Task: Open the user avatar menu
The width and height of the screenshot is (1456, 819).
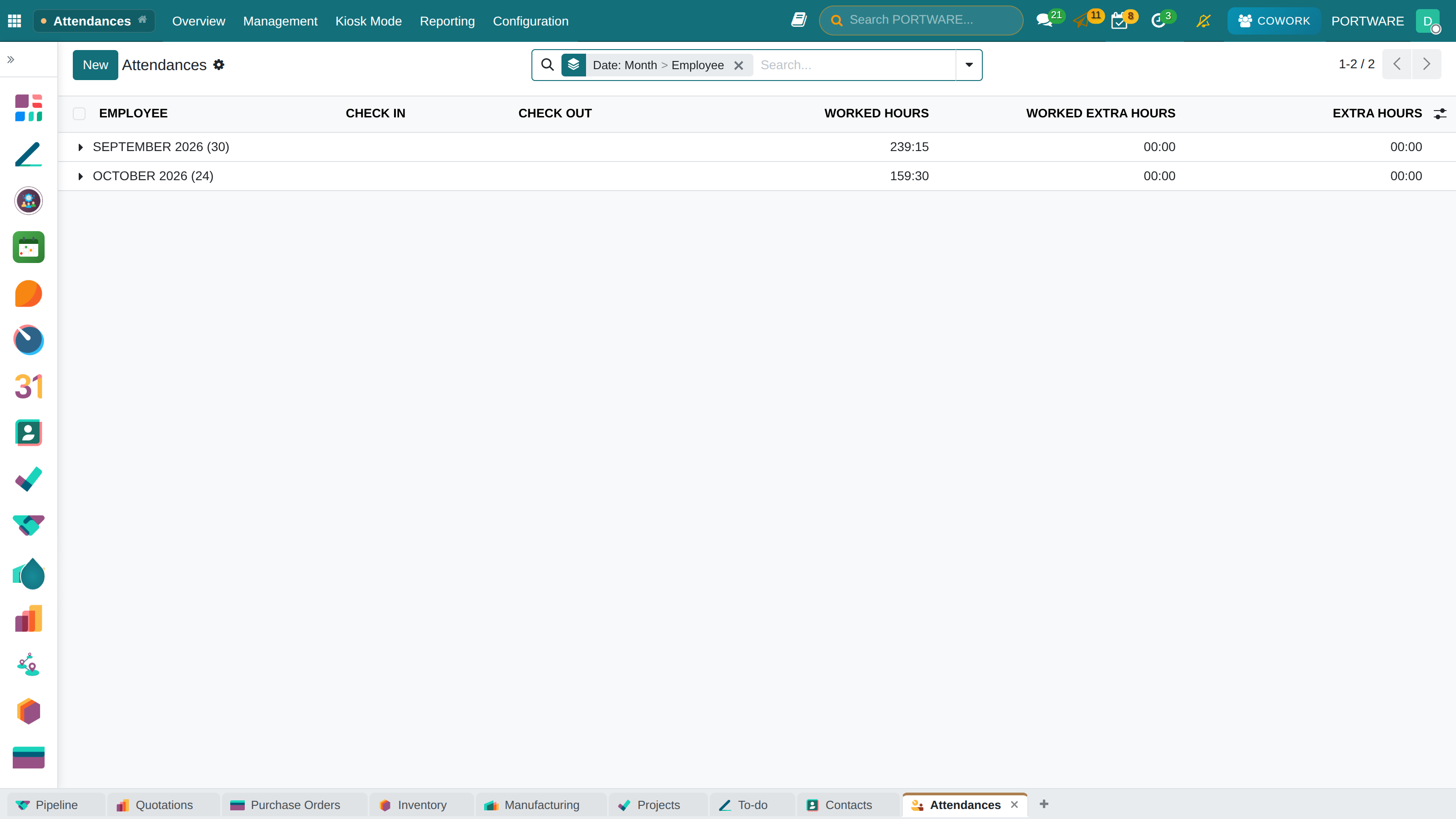Action: pos(1428,21)
